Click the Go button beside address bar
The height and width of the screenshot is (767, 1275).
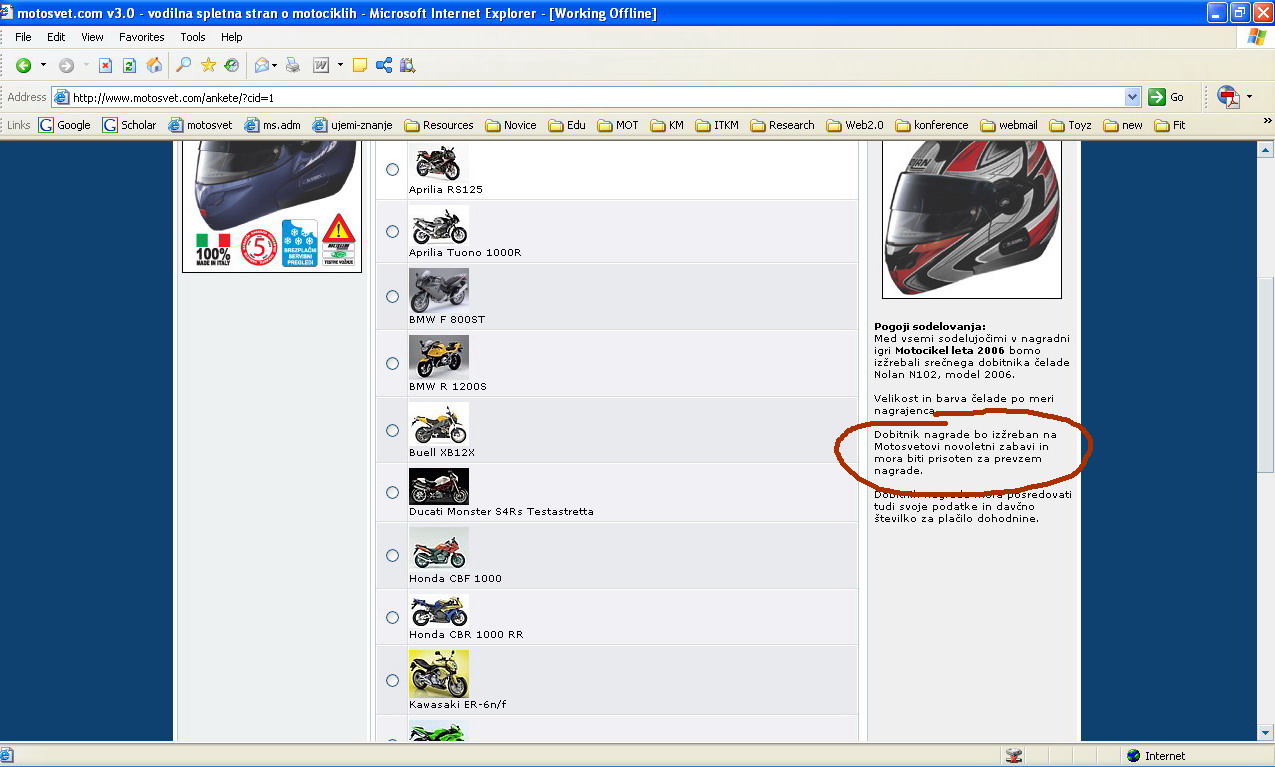[1167, 97]
